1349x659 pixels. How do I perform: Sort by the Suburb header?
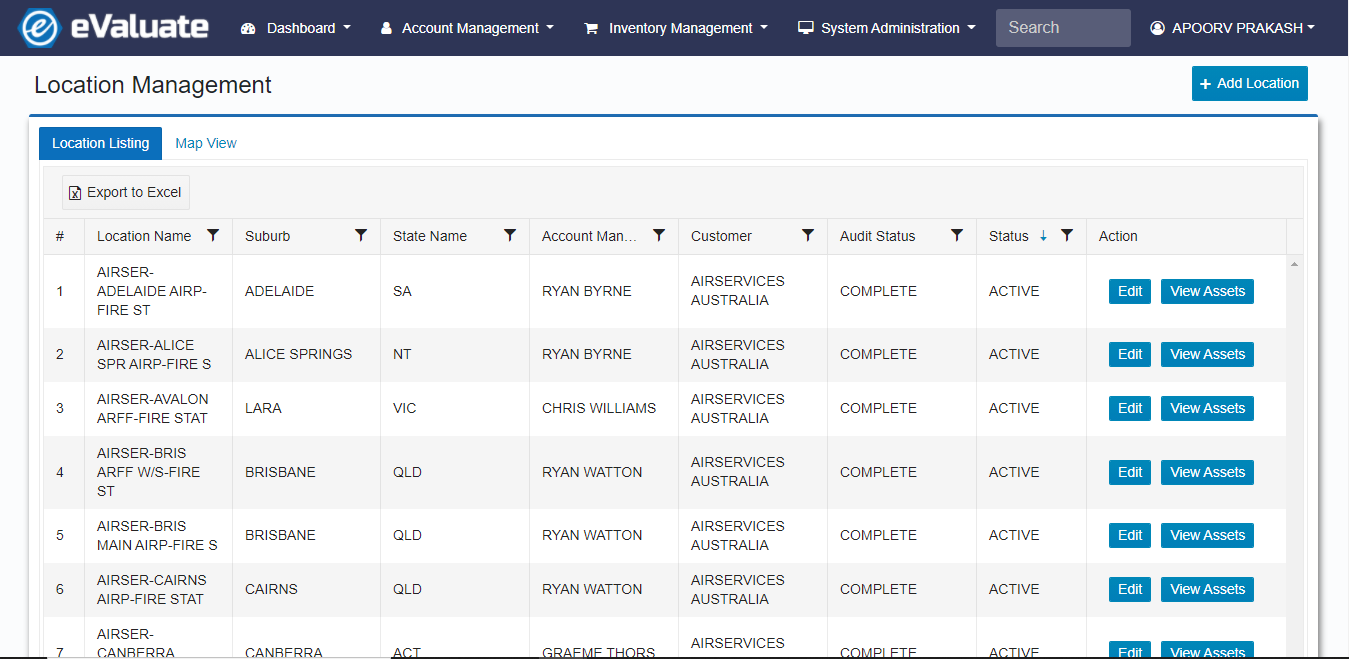click(267, 236)
